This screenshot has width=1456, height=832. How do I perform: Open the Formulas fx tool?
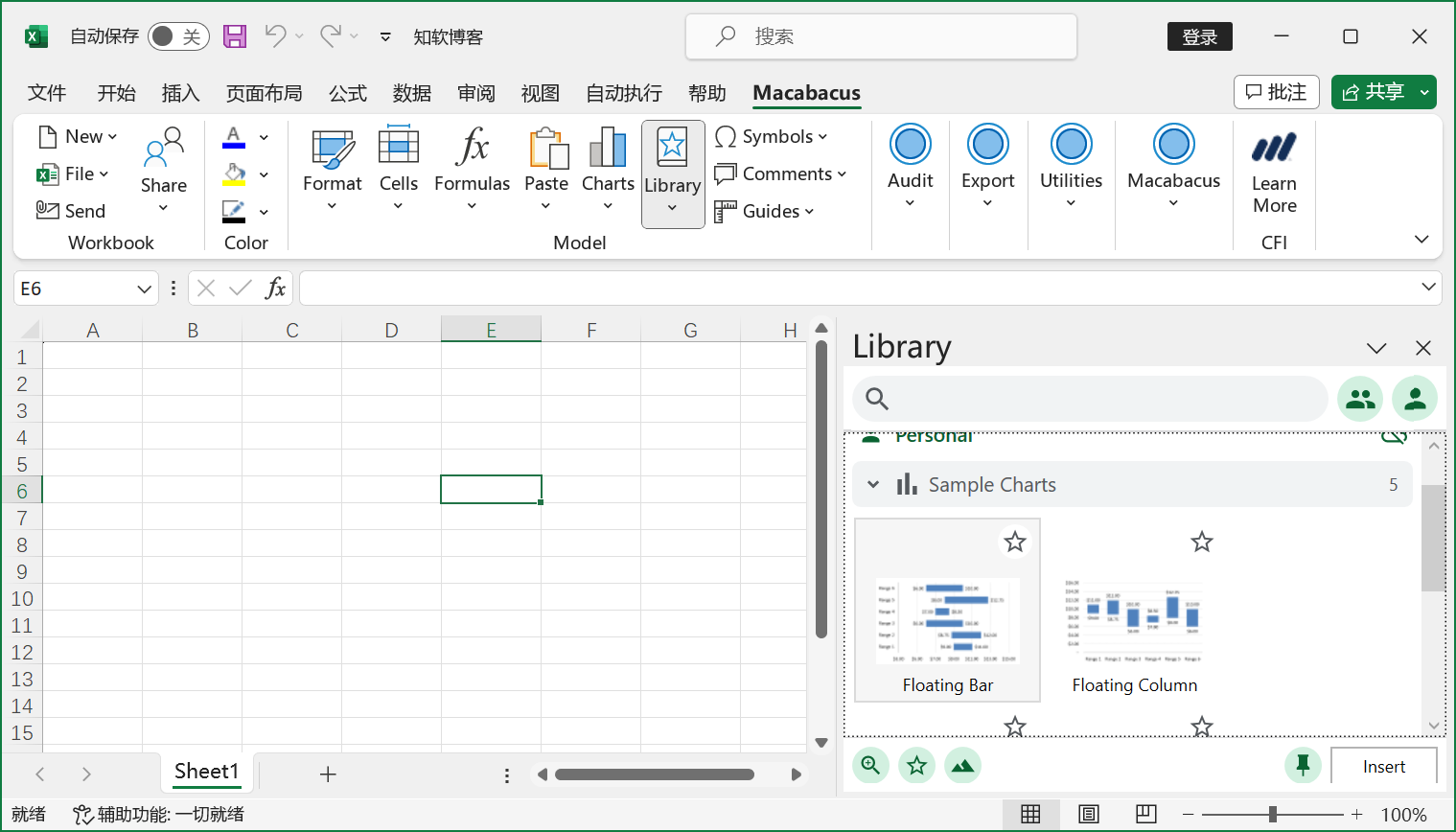472,170
